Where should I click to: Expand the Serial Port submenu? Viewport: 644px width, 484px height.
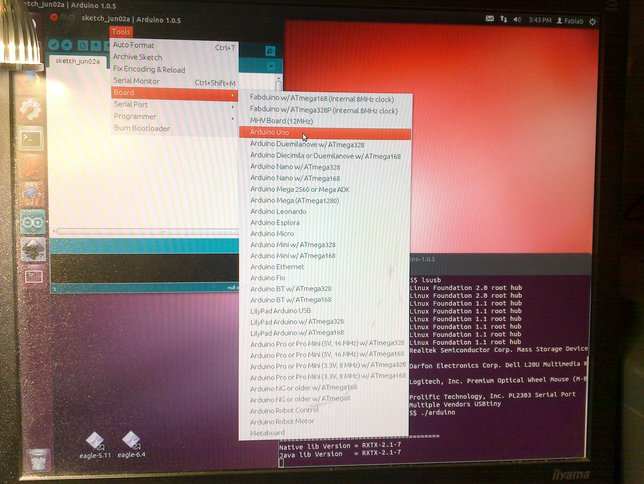click(x=174, y=105)
